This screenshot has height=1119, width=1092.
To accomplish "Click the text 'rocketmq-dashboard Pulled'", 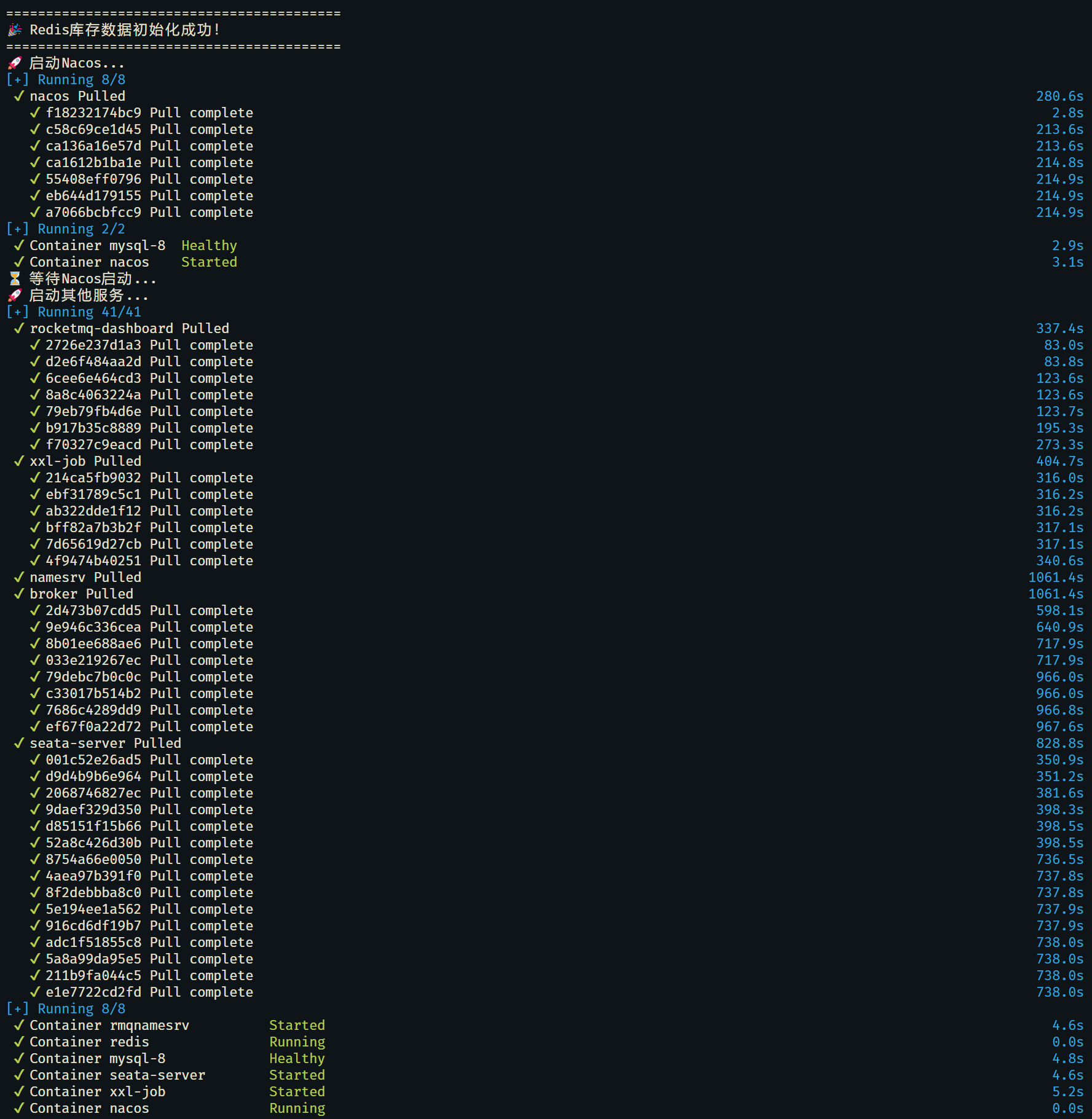I will (x=129, y=328).
